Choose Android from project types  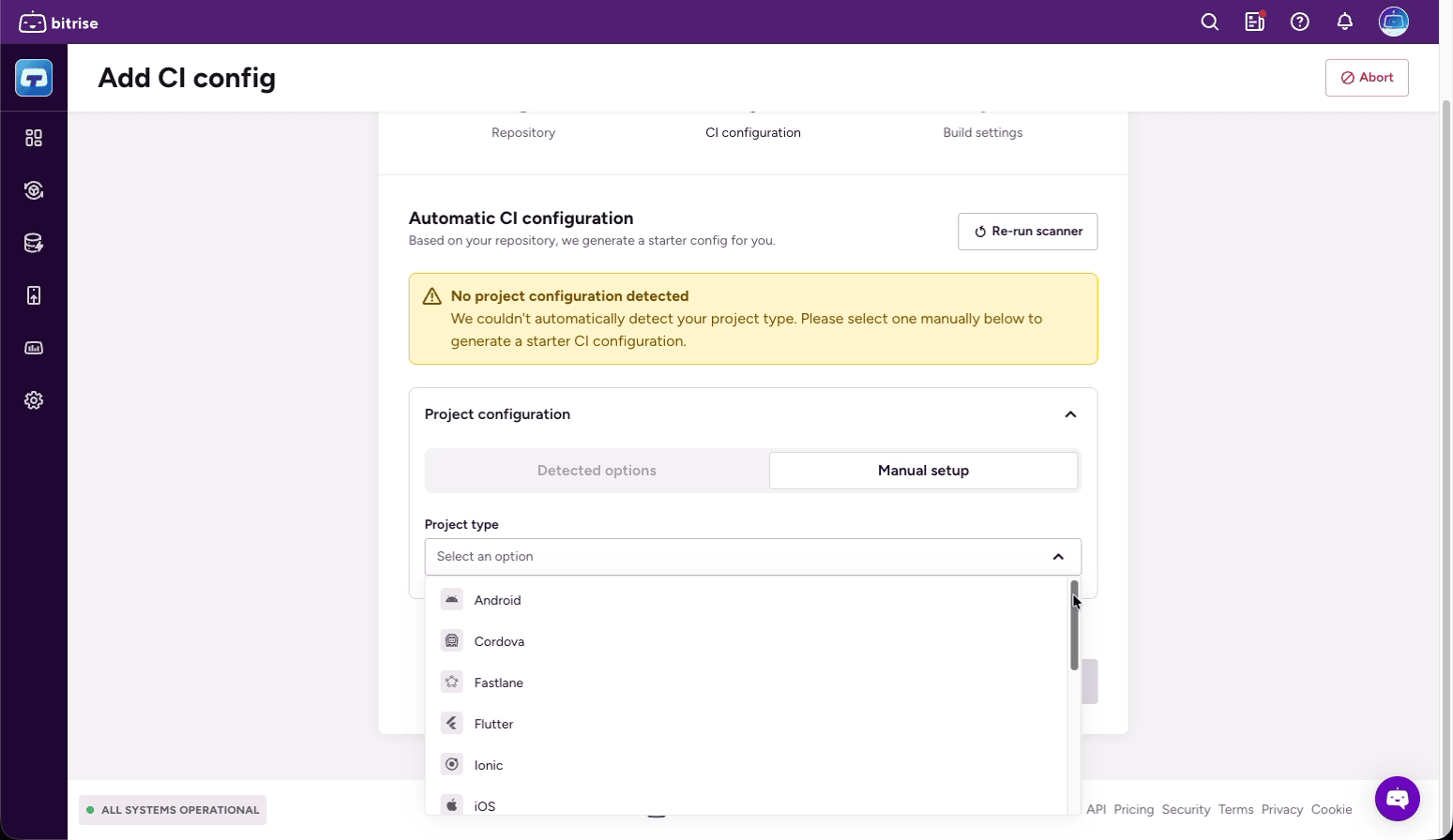747,600
